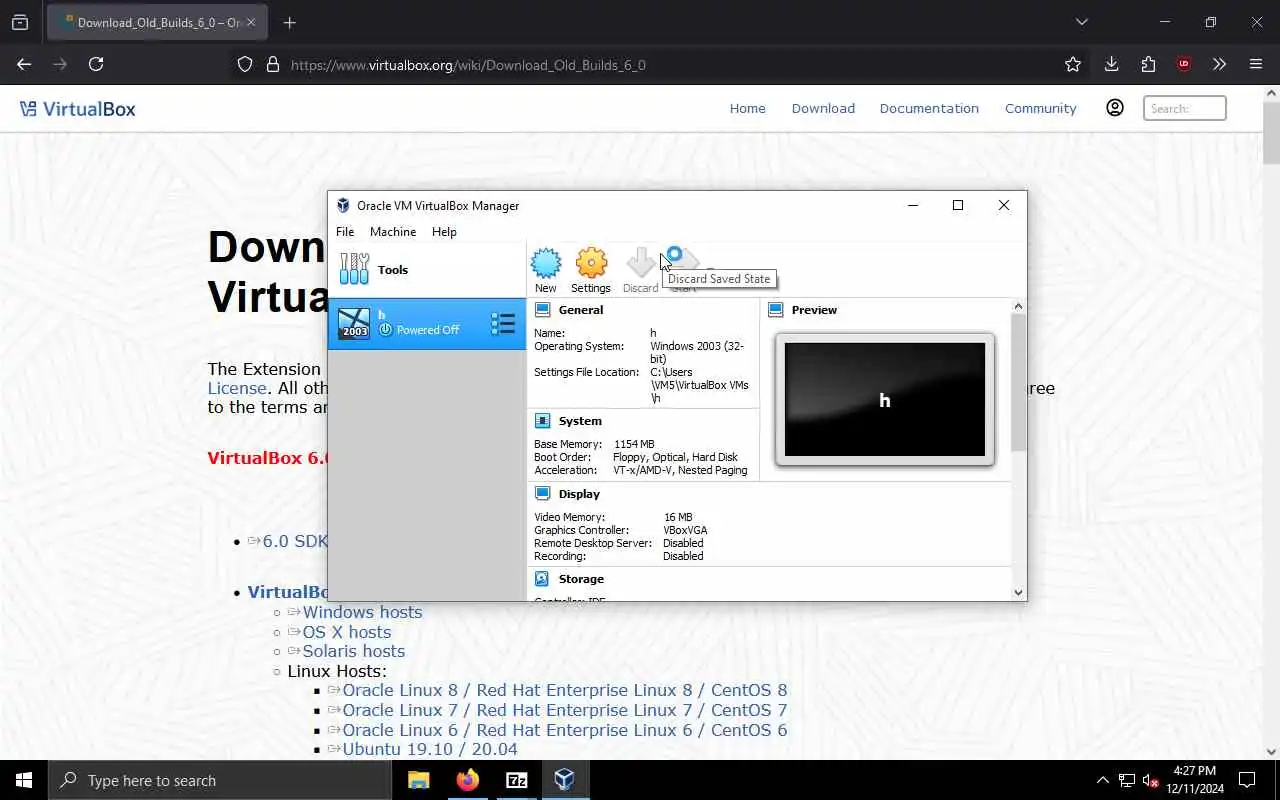Click the System section chip icon
The image size is (1280, 800).
(x=543, y=421)
